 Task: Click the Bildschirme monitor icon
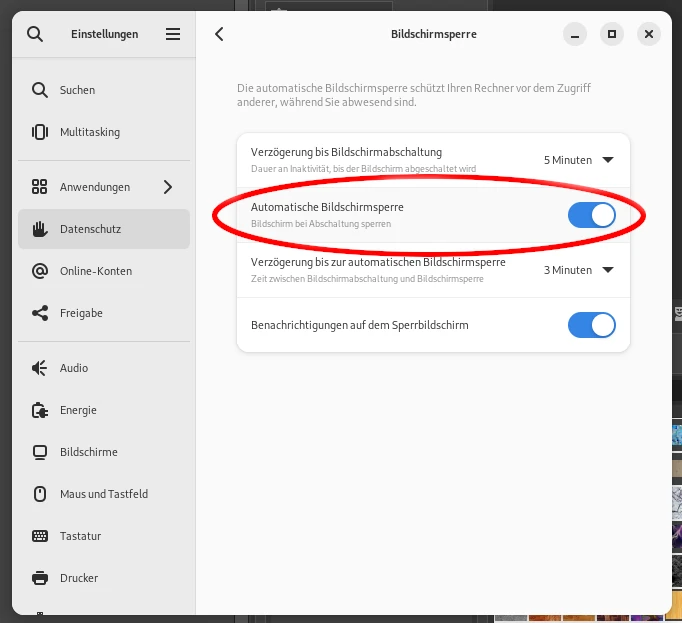[x=40, y=452]
